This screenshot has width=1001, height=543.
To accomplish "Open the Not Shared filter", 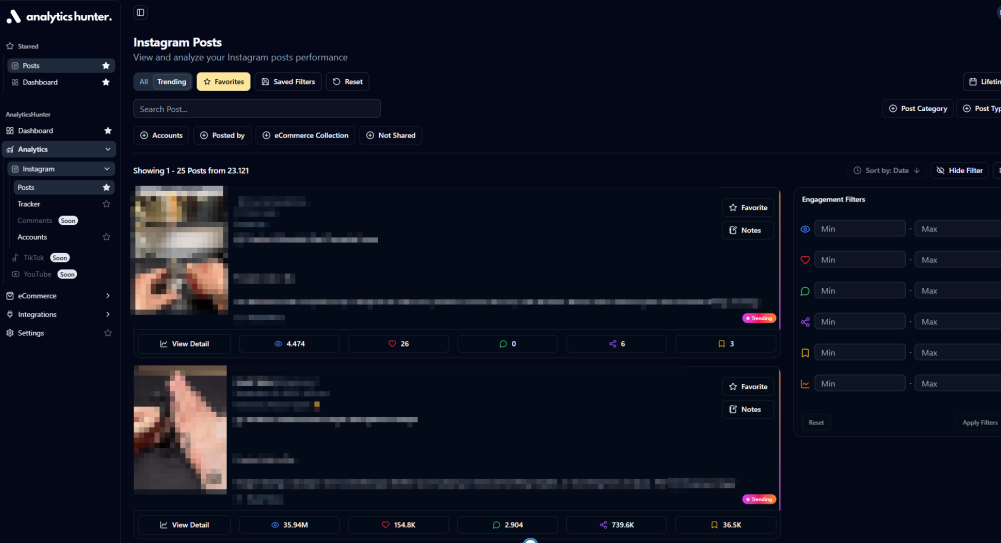I will (x=391, y=135).
